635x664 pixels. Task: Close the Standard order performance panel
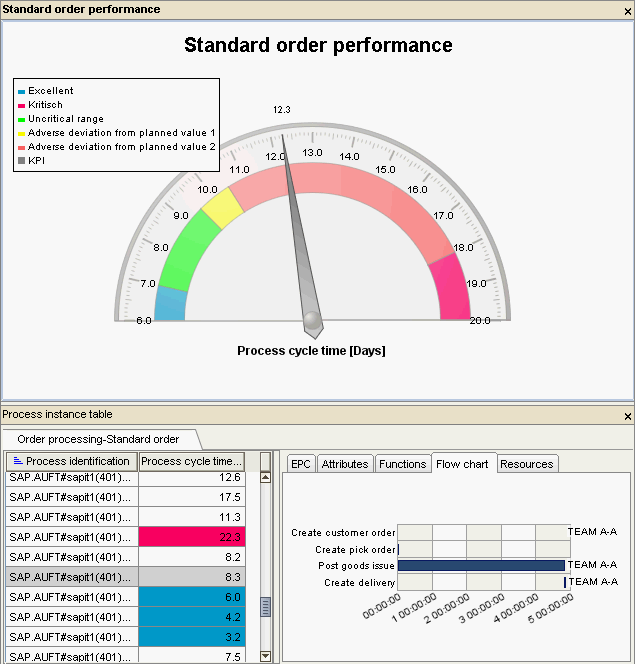coord(628,11)
